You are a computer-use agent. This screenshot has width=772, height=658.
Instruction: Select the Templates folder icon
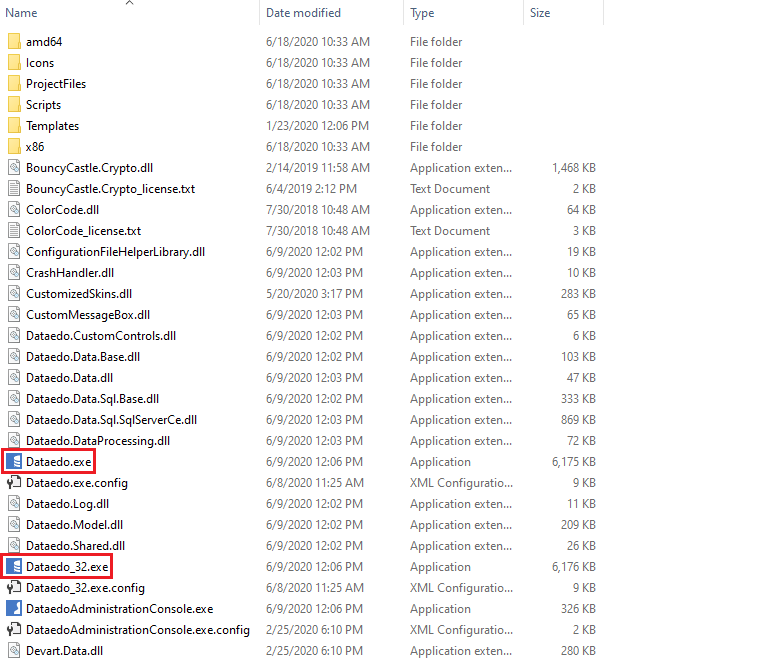(x=14, y=126)
